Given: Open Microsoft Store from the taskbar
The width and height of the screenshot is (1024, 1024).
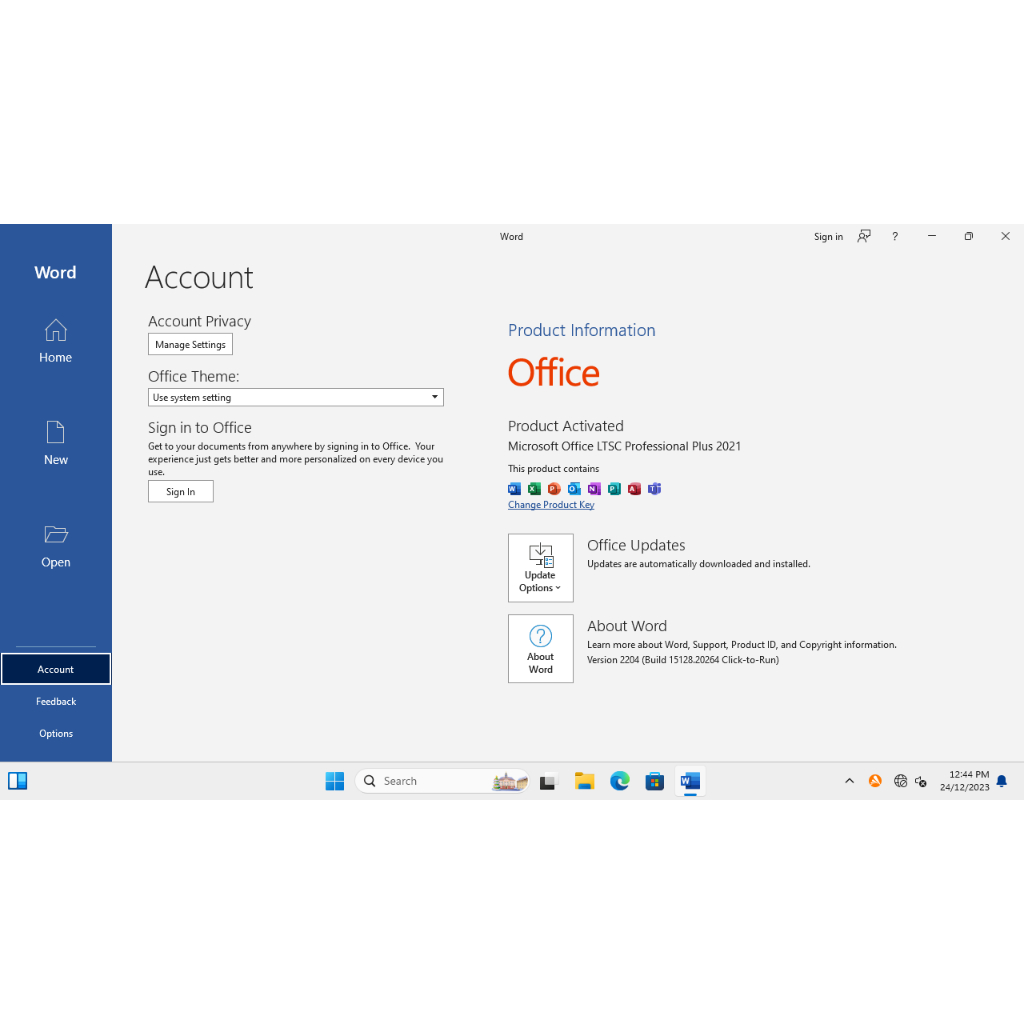Looking at the screenshot, I should (655, 781).
